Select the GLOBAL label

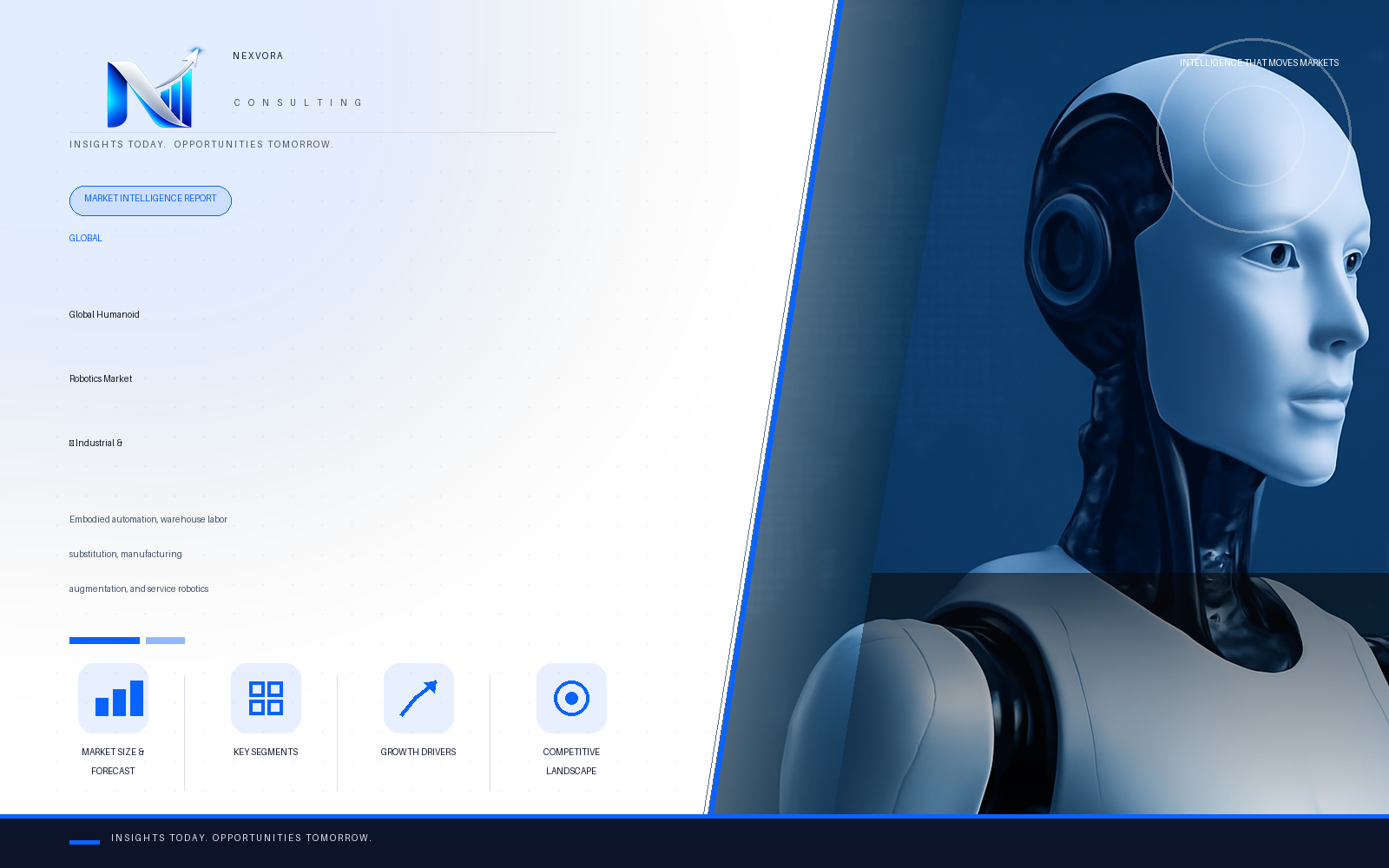(85, 238)
